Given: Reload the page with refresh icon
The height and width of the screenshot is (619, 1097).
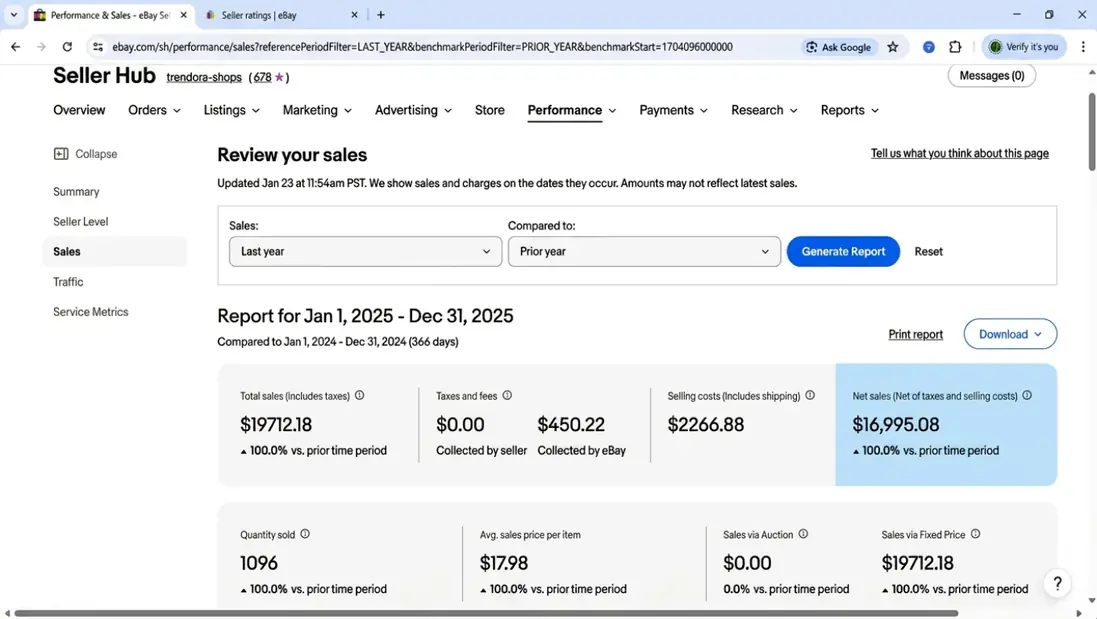Looking at the screenshot, I should pyautogui.click(x=67, y=47).
